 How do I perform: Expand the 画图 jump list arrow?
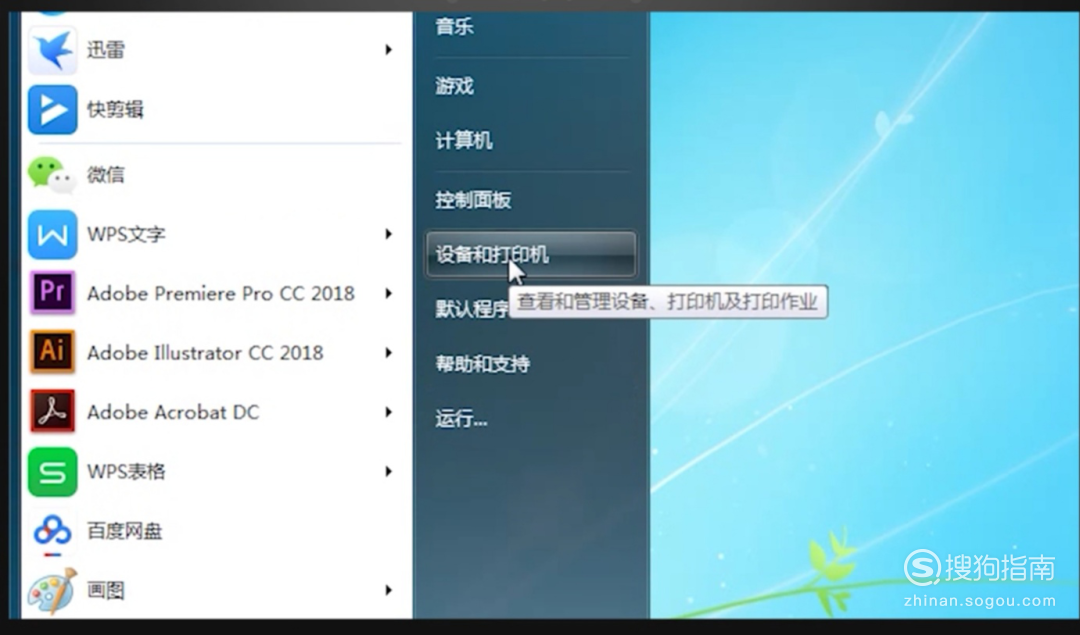click(388, 590)
